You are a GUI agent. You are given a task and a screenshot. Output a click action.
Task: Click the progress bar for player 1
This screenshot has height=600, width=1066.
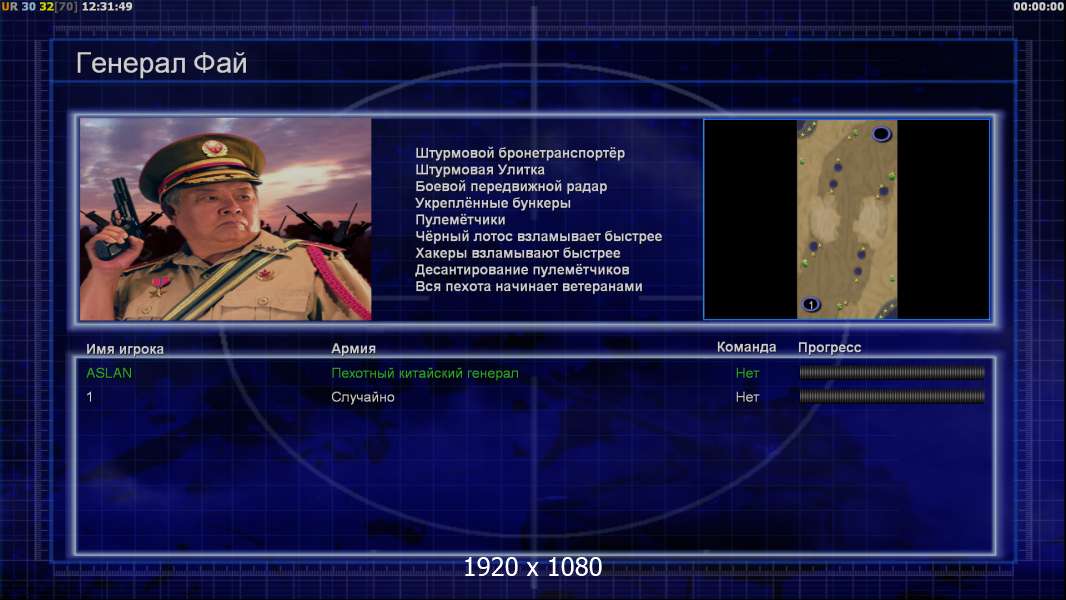(892, 396)
